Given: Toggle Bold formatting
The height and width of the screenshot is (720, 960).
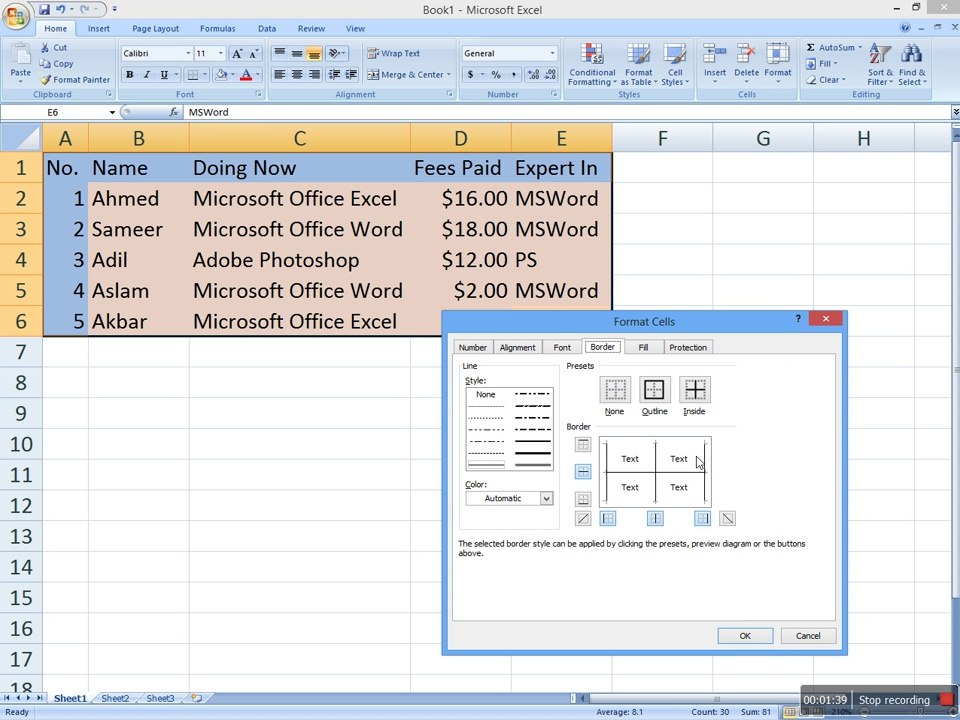Looking at the screenshot, I should point(130,75).
